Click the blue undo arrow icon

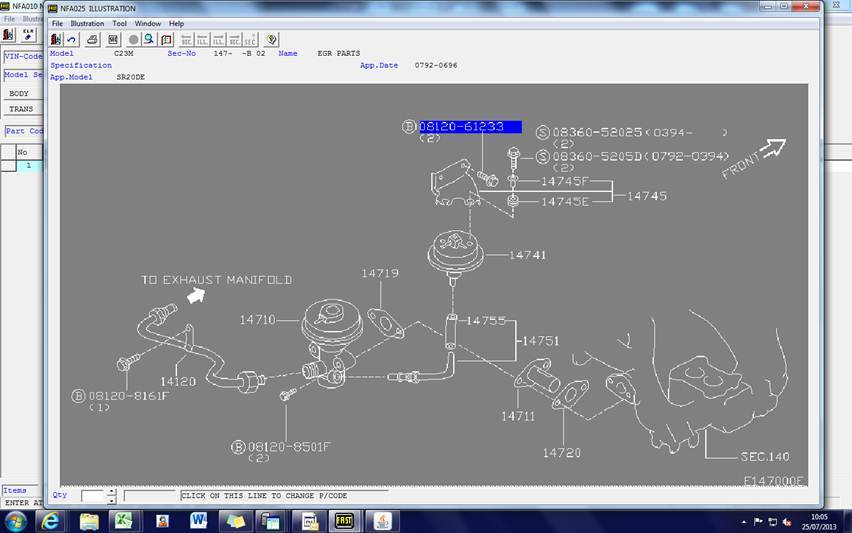tap(72, 39)
